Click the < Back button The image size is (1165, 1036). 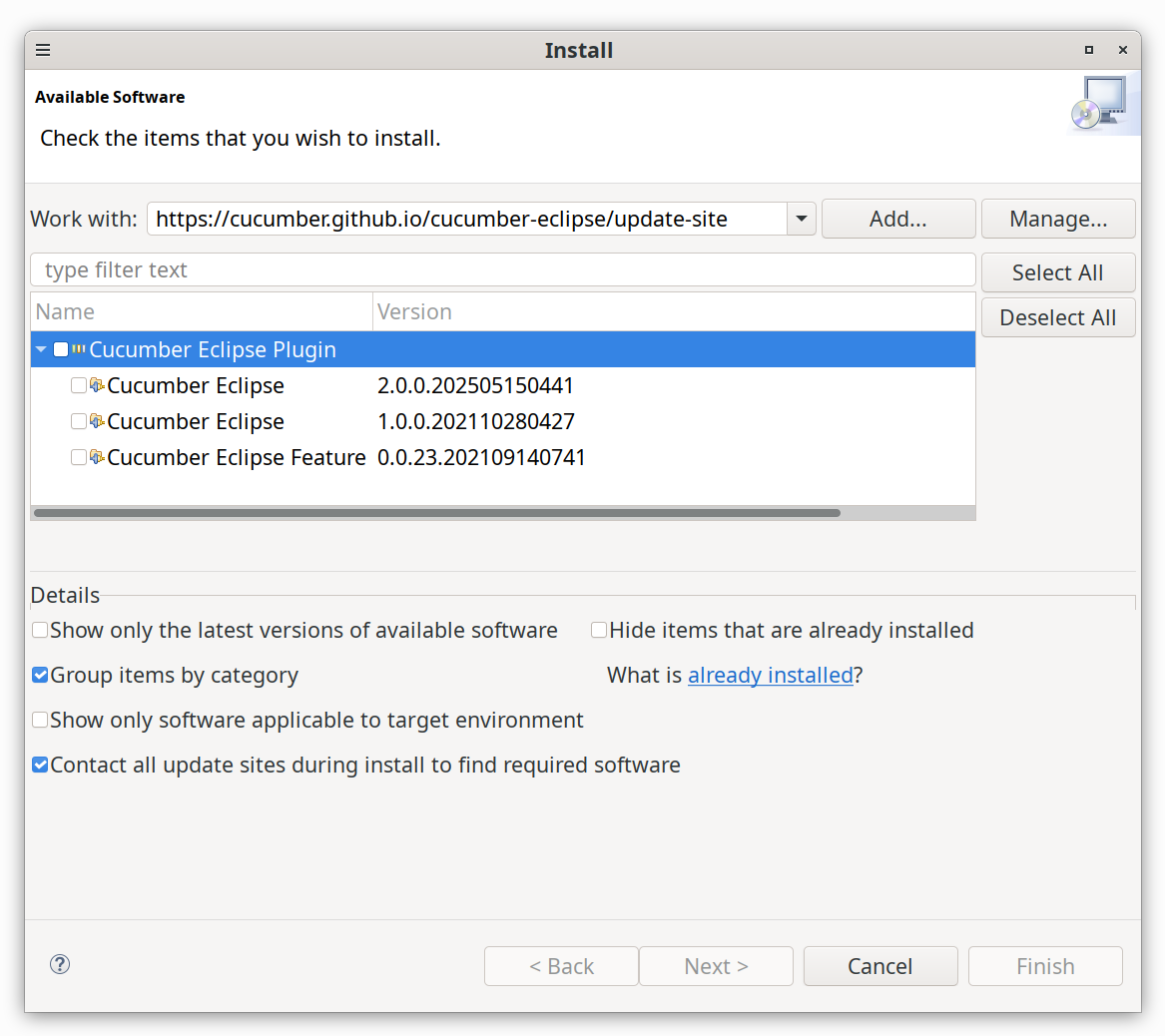click(561, 965)
